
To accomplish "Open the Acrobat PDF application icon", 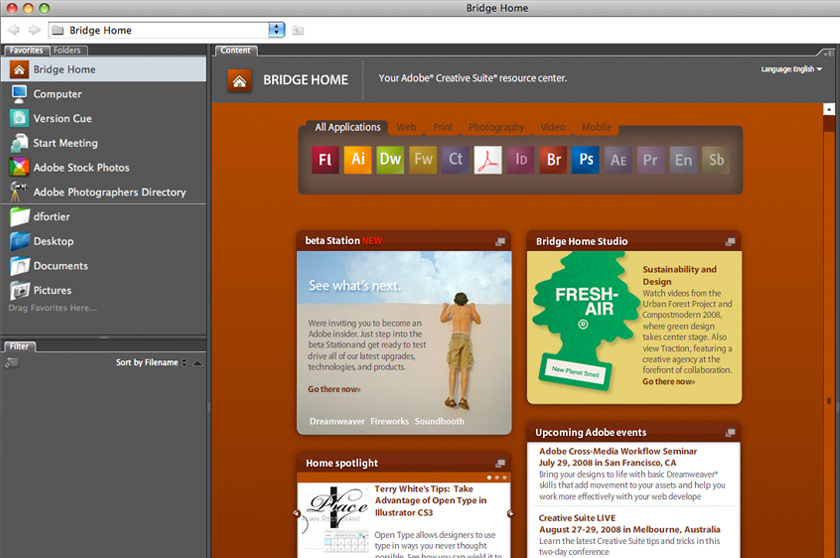I will point(488,160).
